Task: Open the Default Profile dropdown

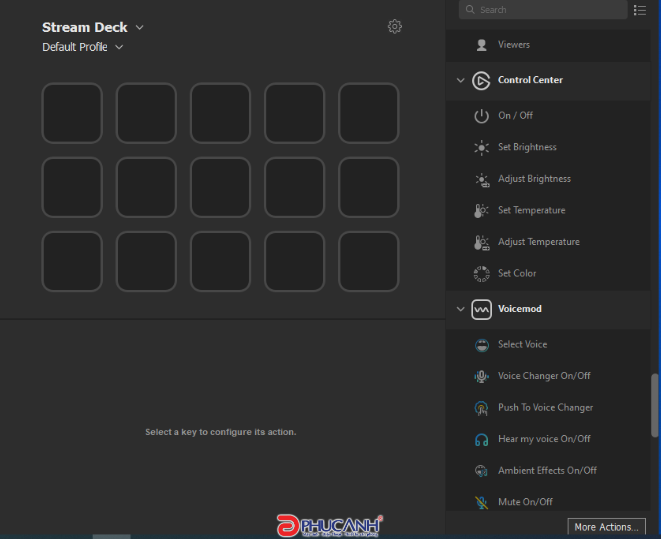Action: 119,47
